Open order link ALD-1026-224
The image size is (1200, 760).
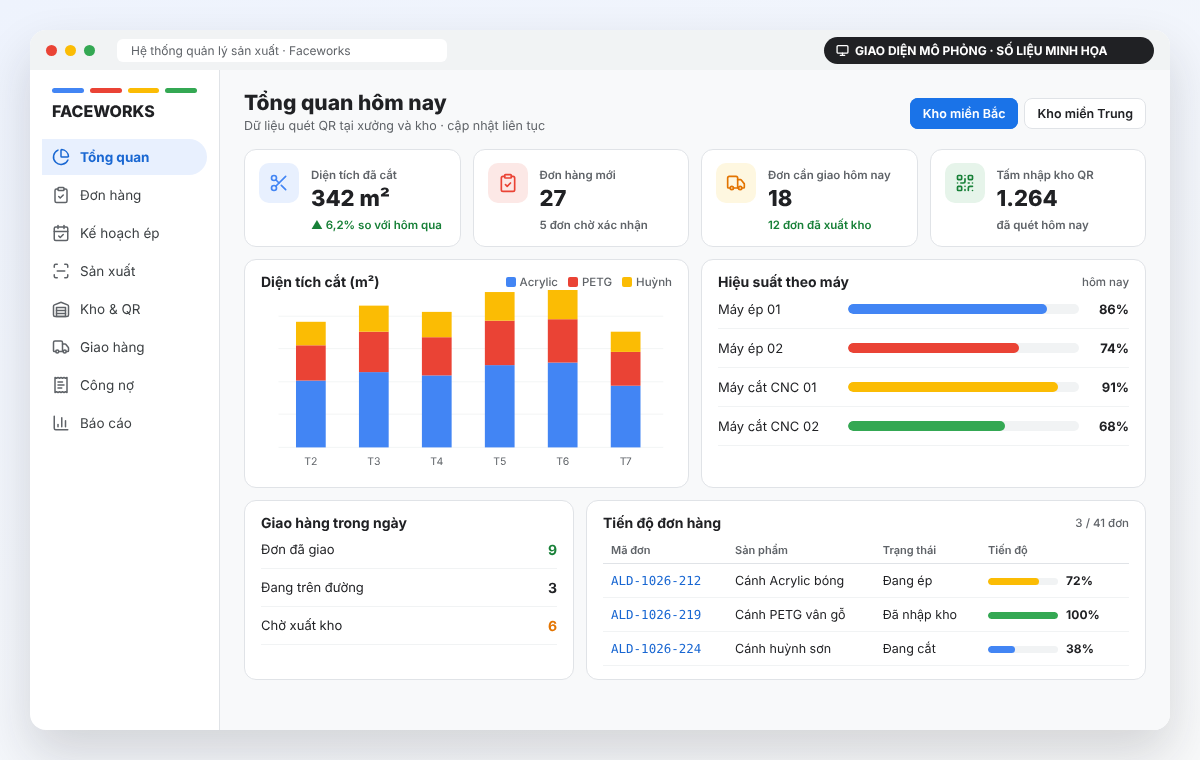pyautogui.click(x=656, y=649)
